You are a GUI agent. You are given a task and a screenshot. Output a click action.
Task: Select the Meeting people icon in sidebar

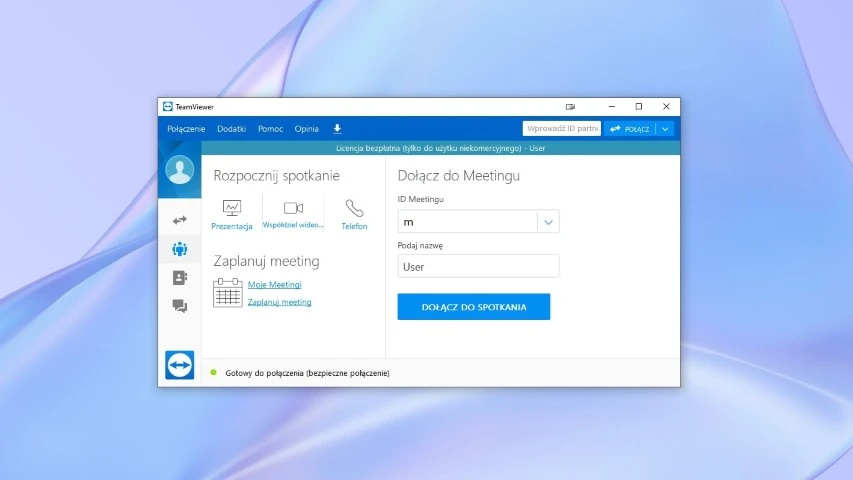(180, 249)
